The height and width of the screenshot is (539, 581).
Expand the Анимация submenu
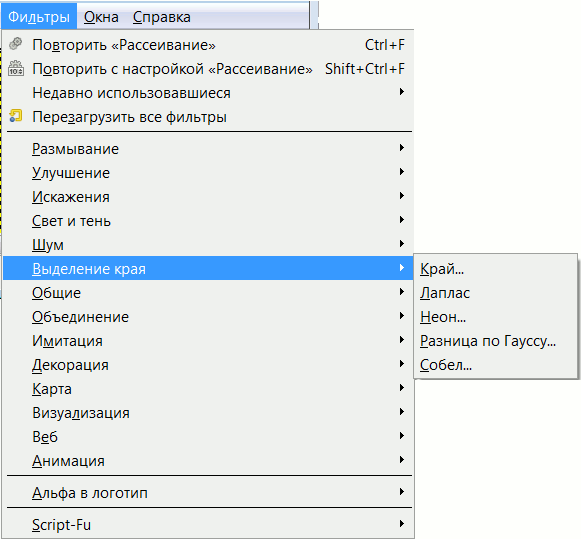coord(208,461)
